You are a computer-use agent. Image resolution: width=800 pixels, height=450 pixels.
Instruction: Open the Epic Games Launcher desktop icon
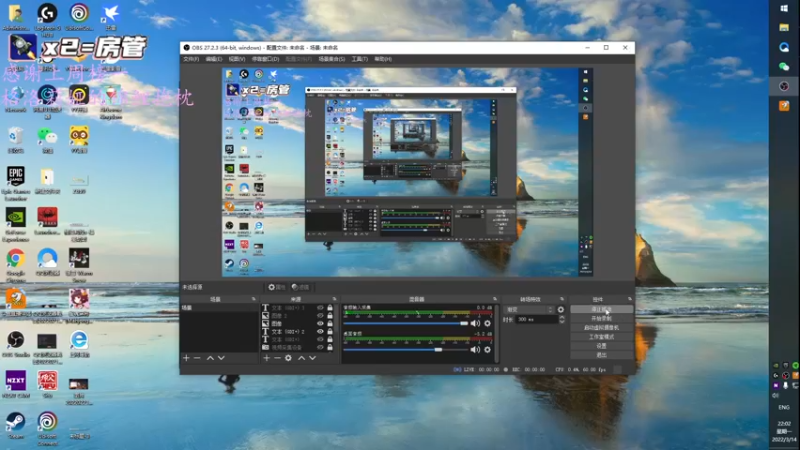16,184
